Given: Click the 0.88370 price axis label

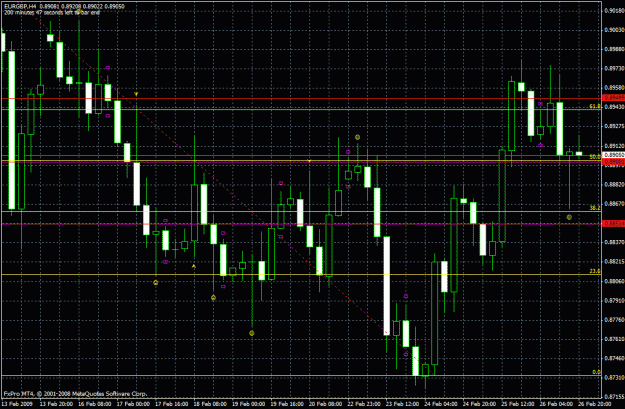Looking at the screenshot, I should [x=614, y=242].
